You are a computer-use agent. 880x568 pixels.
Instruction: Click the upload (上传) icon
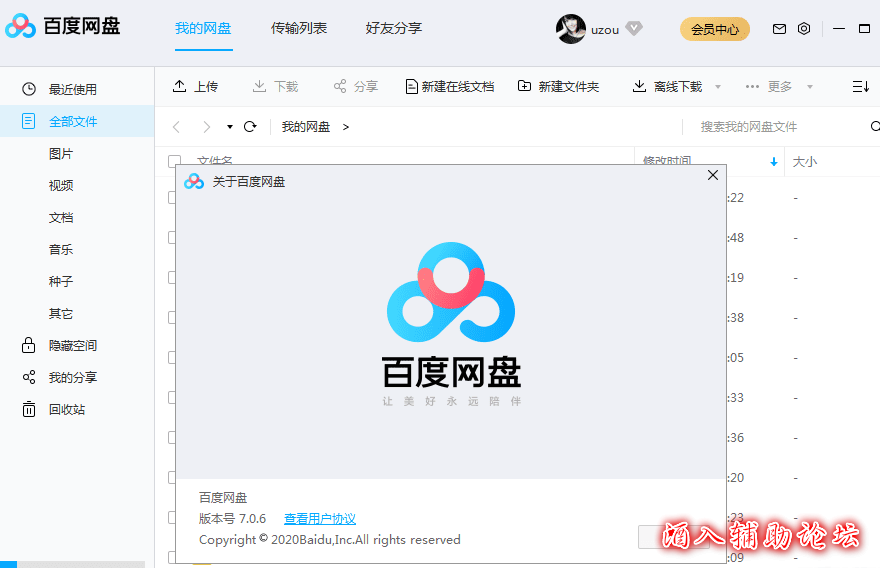click(180, 87)
